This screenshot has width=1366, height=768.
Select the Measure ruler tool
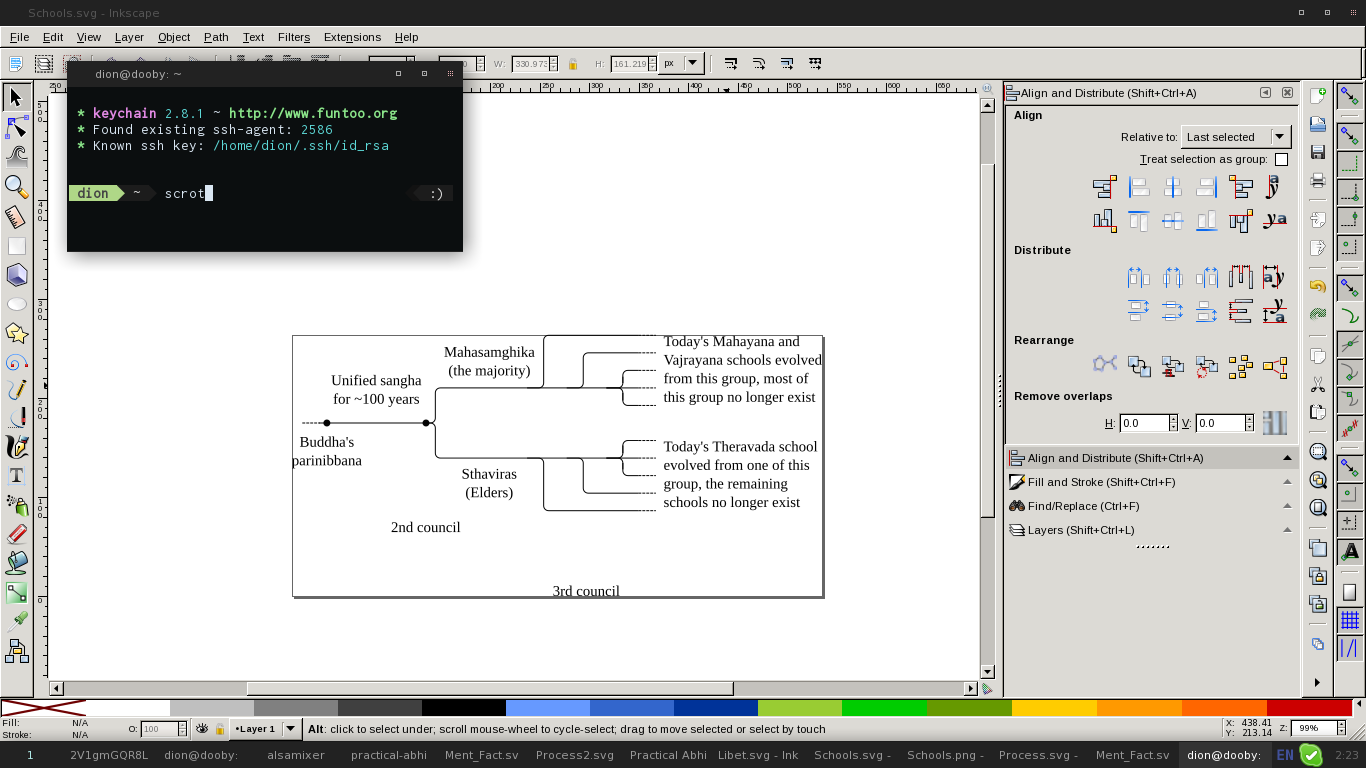[x=16, y=215]
